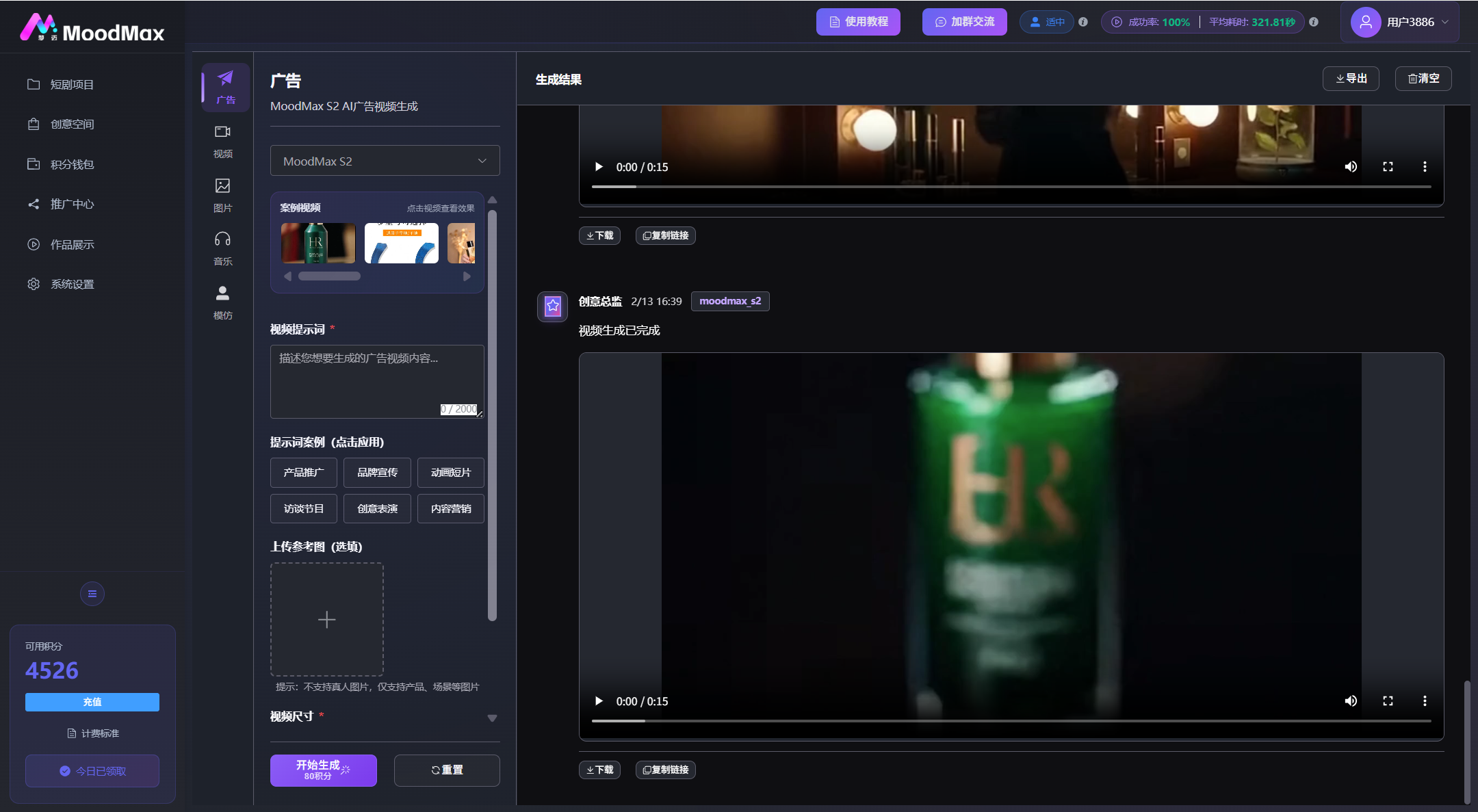Open the 模仿 imitation tool
This screenshot has width=1478, height=812.
(223, 302)
